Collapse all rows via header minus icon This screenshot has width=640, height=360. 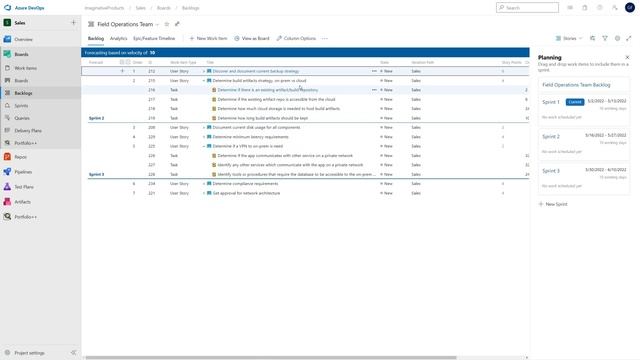128,62
